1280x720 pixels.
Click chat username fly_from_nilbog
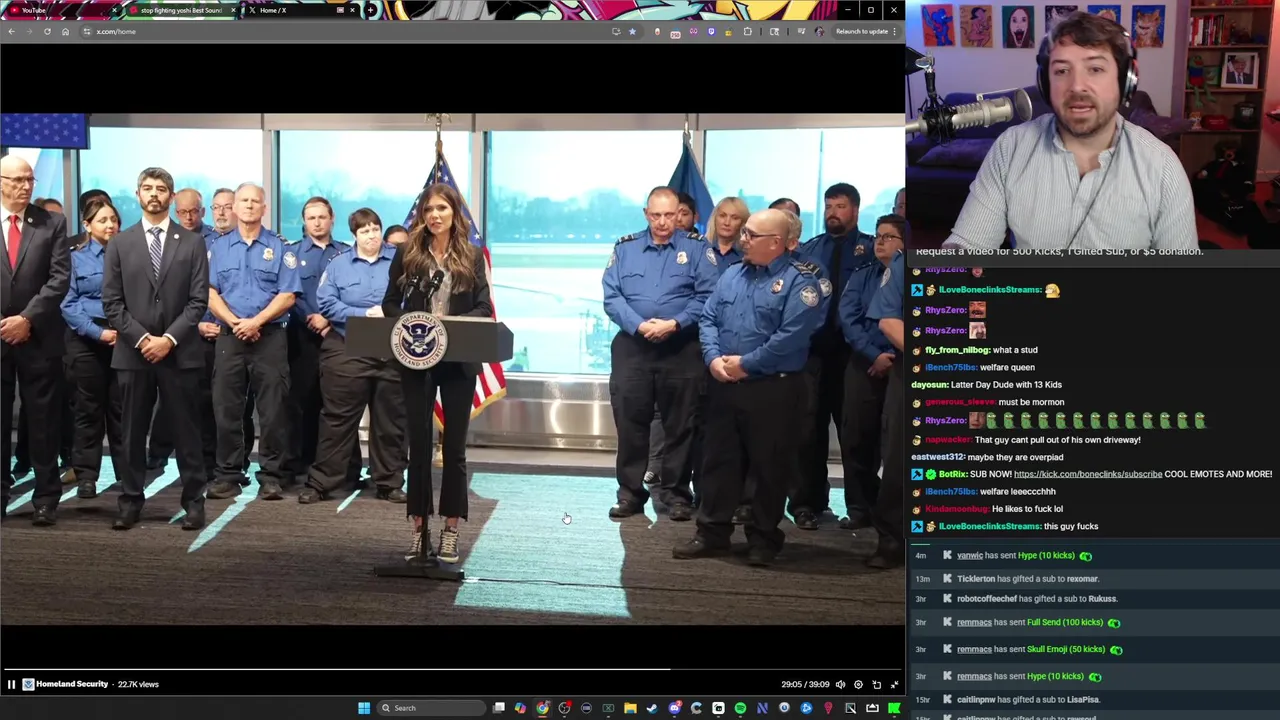pyautogui.click(x=956, y=350)
